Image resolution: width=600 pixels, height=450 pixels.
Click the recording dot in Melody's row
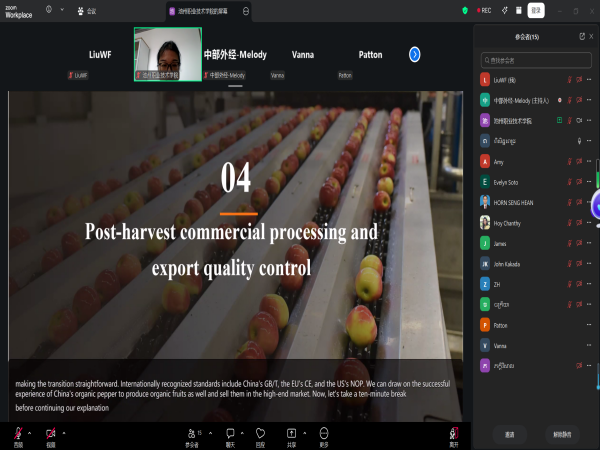559,100
